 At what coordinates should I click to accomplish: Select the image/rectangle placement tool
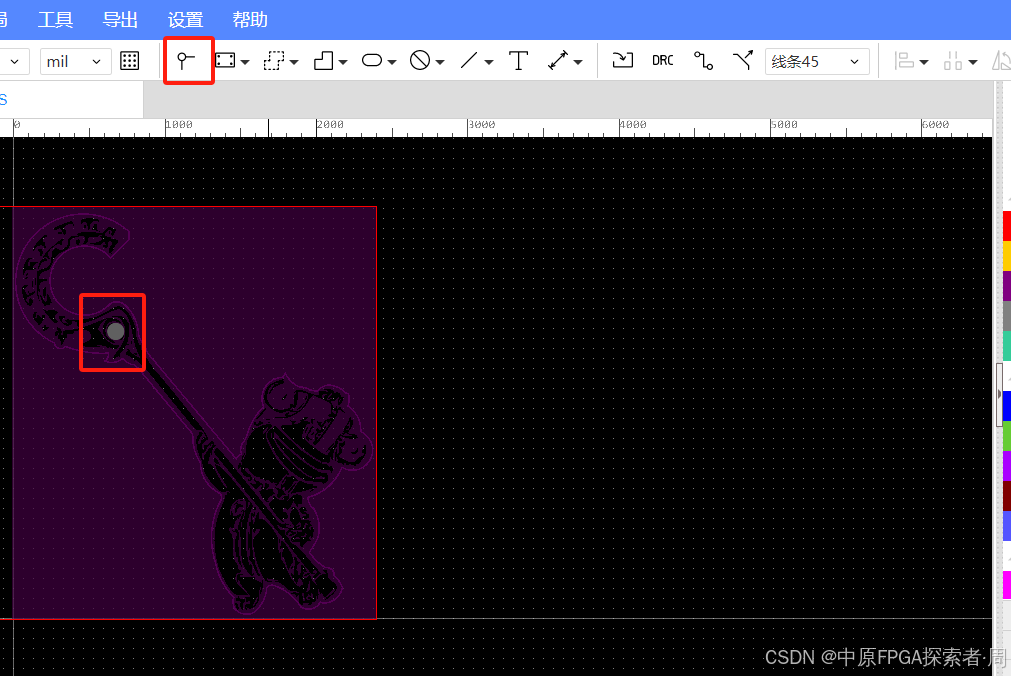click(x=225, y=61)
